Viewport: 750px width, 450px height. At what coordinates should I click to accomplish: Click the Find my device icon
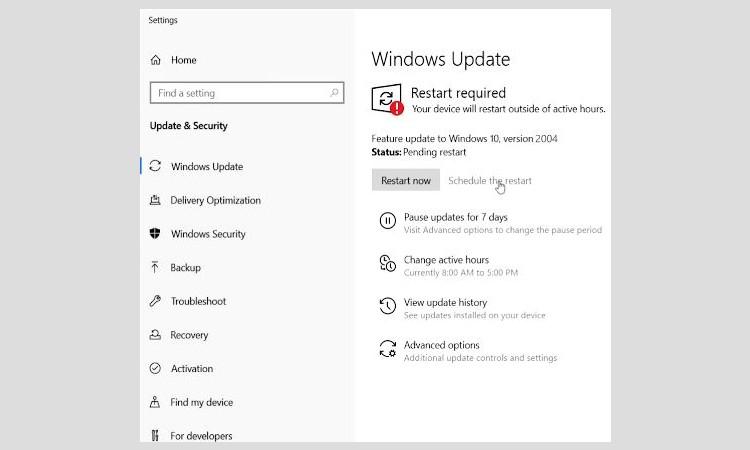pyautogui.click(x=154, y=402)
